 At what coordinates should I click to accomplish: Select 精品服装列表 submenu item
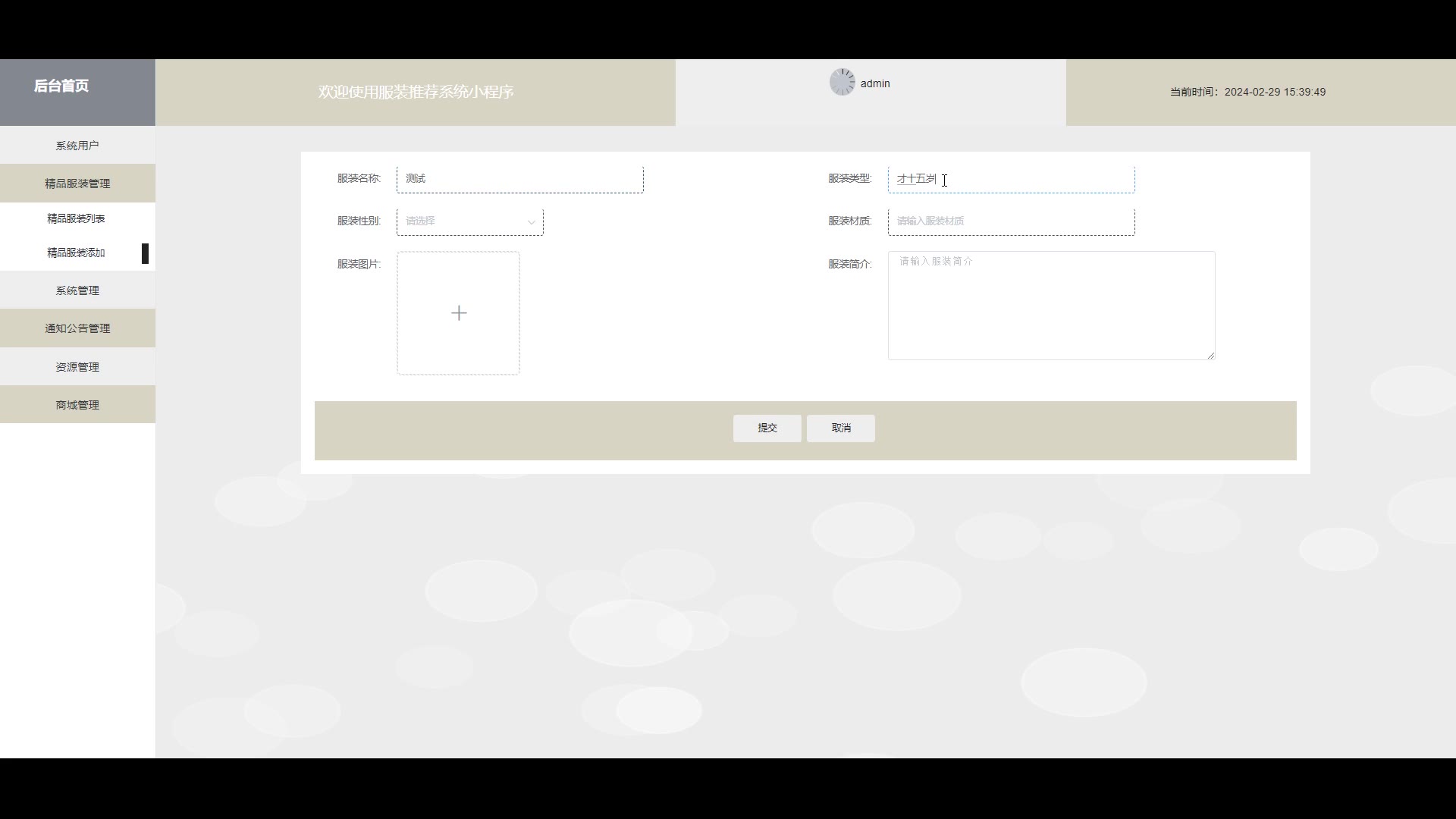76,218
